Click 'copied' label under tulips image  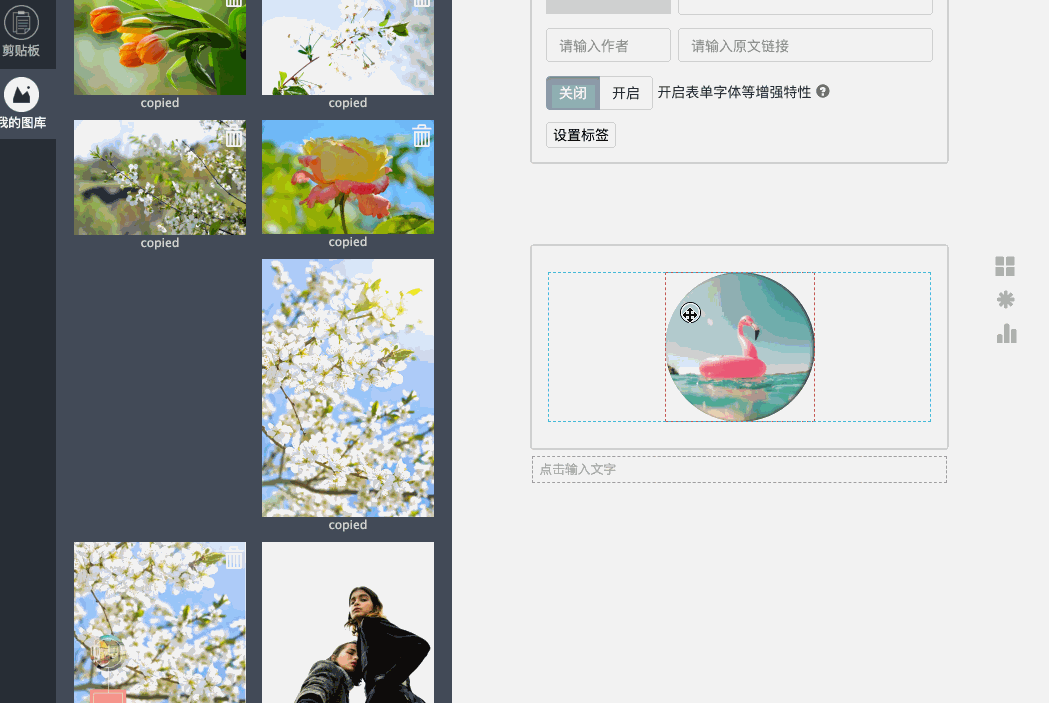point(160,103)
